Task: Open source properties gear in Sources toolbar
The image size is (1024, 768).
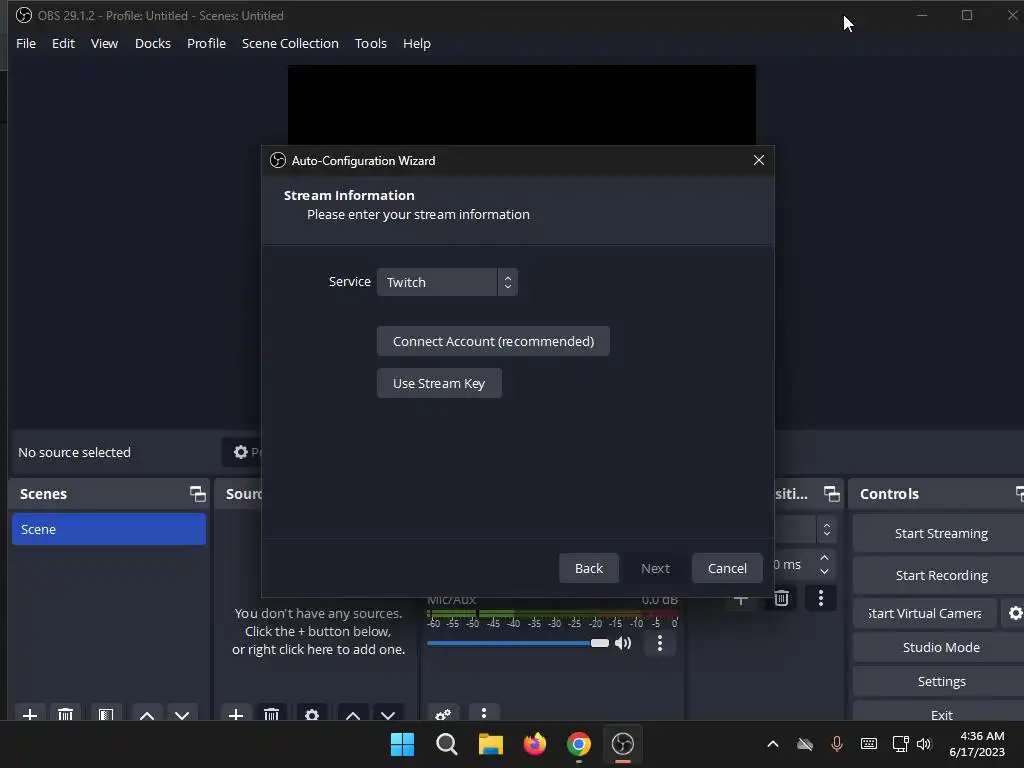Action: (x=312, y=715)
